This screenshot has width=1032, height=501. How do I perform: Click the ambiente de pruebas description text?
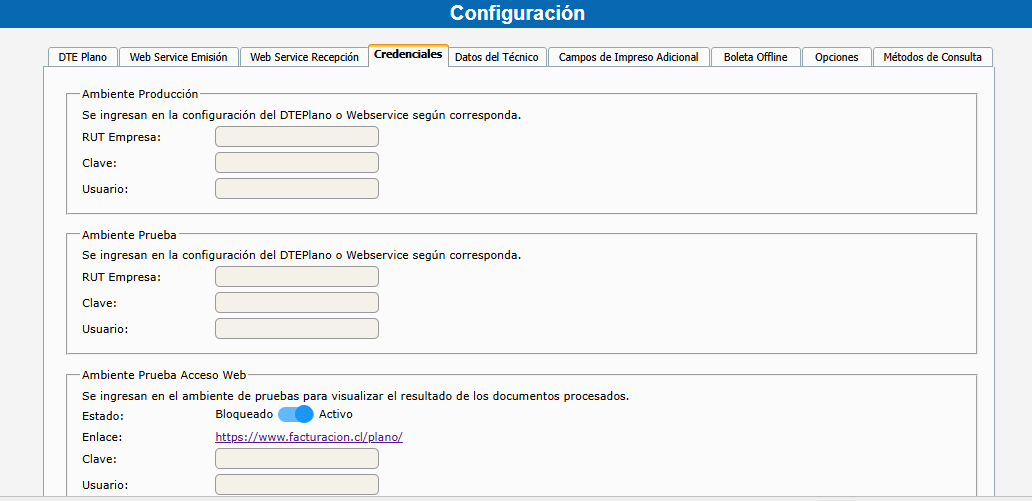pos(355,396)
